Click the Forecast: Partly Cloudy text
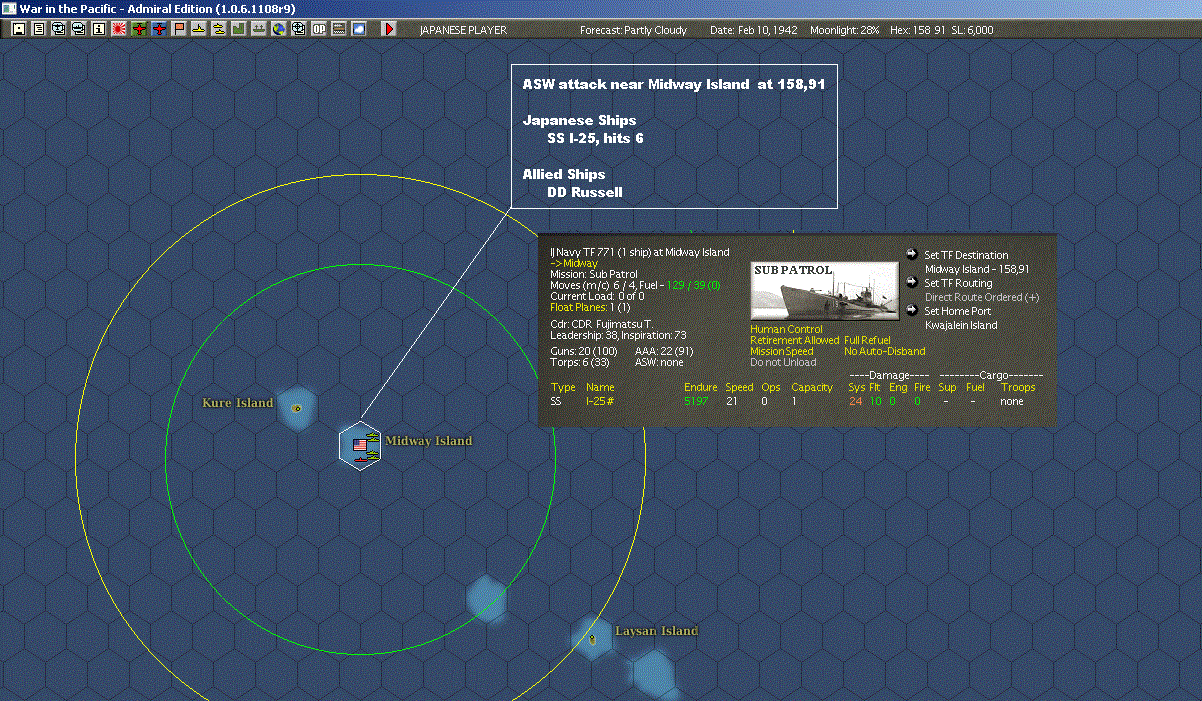This screenshot has width=1202, height=701. coord(634,30)
